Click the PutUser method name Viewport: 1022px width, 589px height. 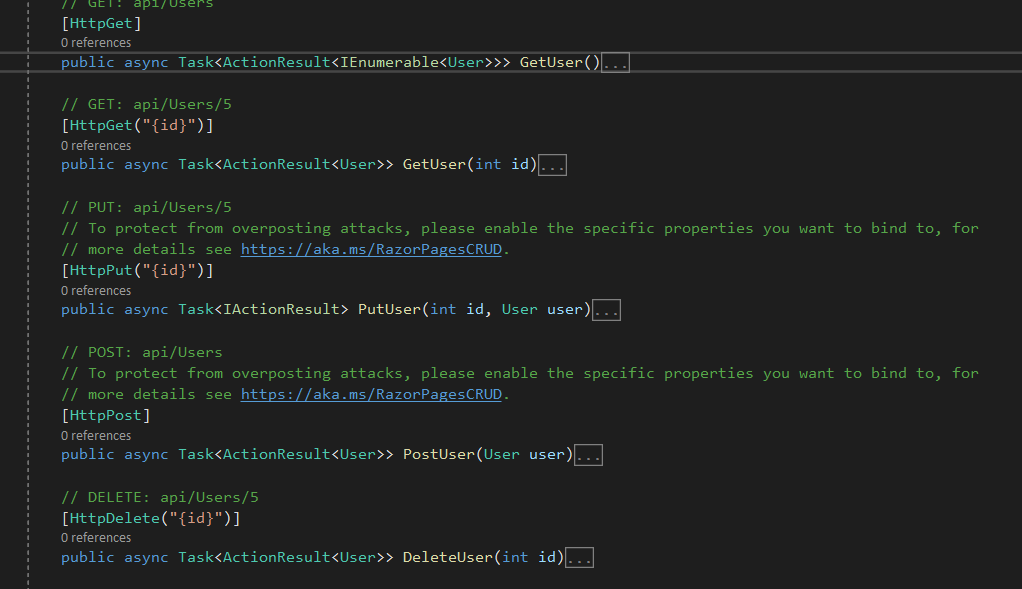[x=389, y=309]
